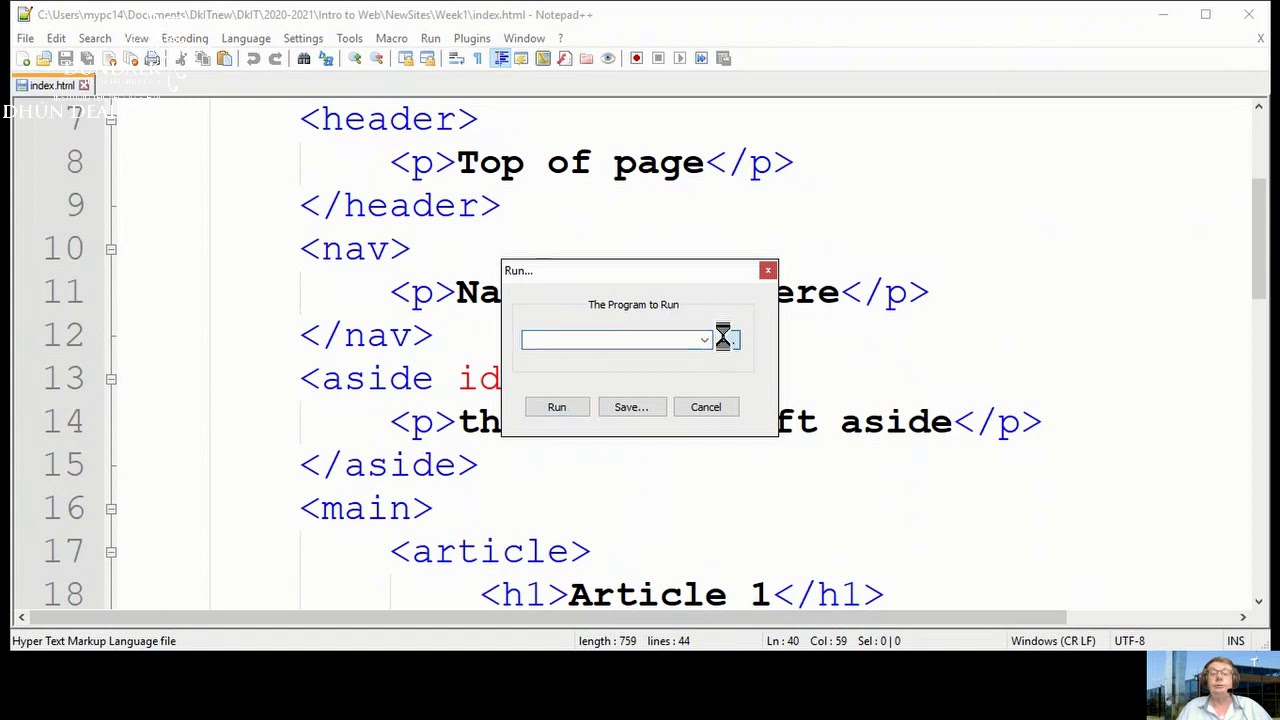The image size is (1280, 720).
Task: Toggle Document Map toolbar icon
Action: (x=543, y=59)
